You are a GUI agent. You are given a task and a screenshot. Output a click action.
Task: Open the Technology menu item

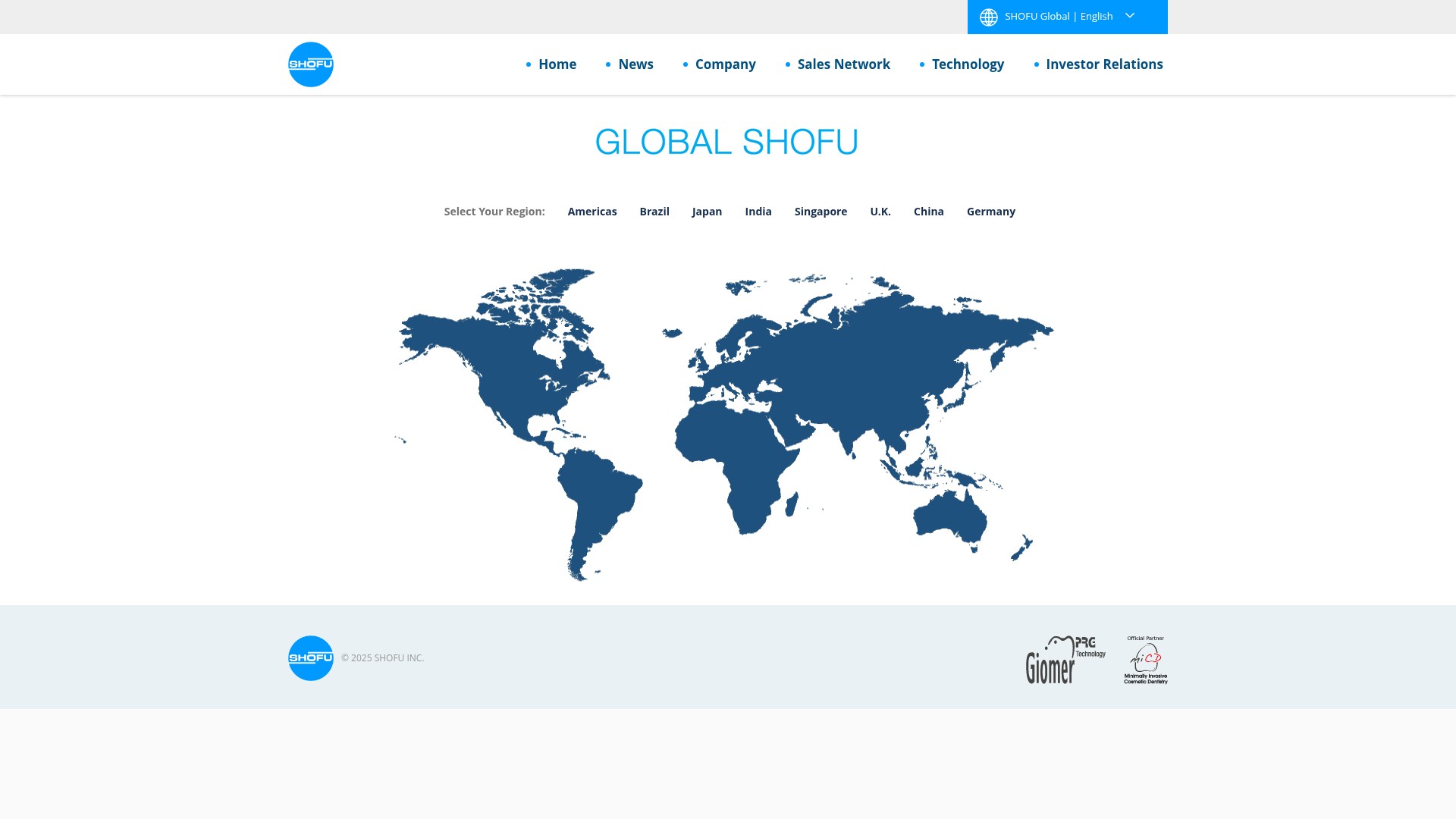coord(968,64)
